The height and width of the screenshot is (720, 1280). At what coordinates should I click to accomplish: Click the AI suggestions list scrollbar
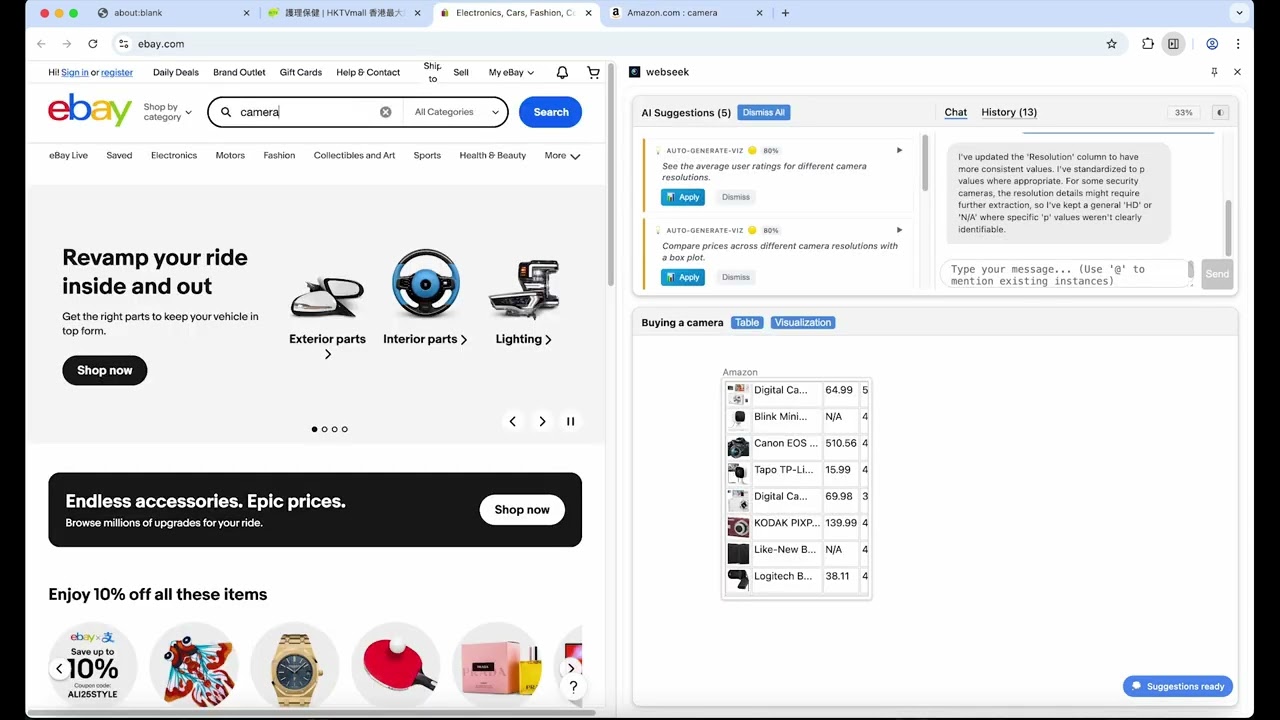coord(925,164)
